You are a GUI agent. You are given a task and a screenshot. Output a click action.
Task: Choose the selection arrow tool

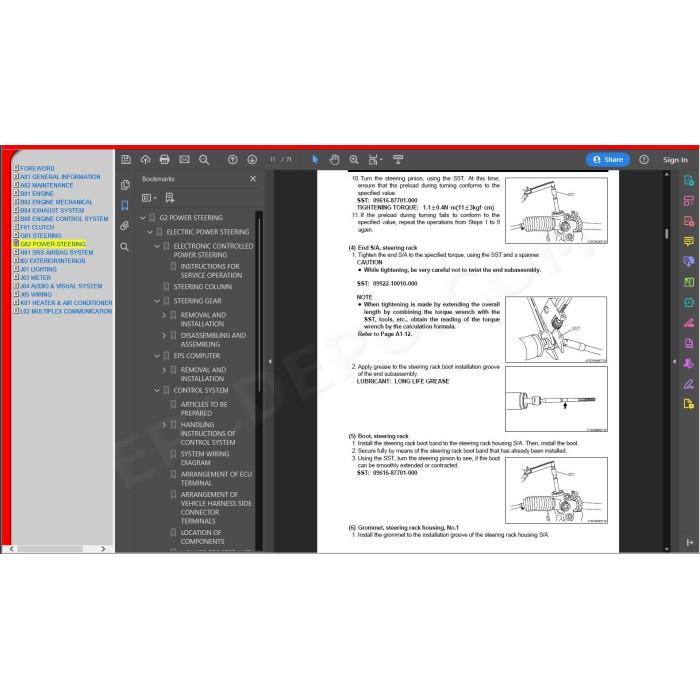click(315, 159)
